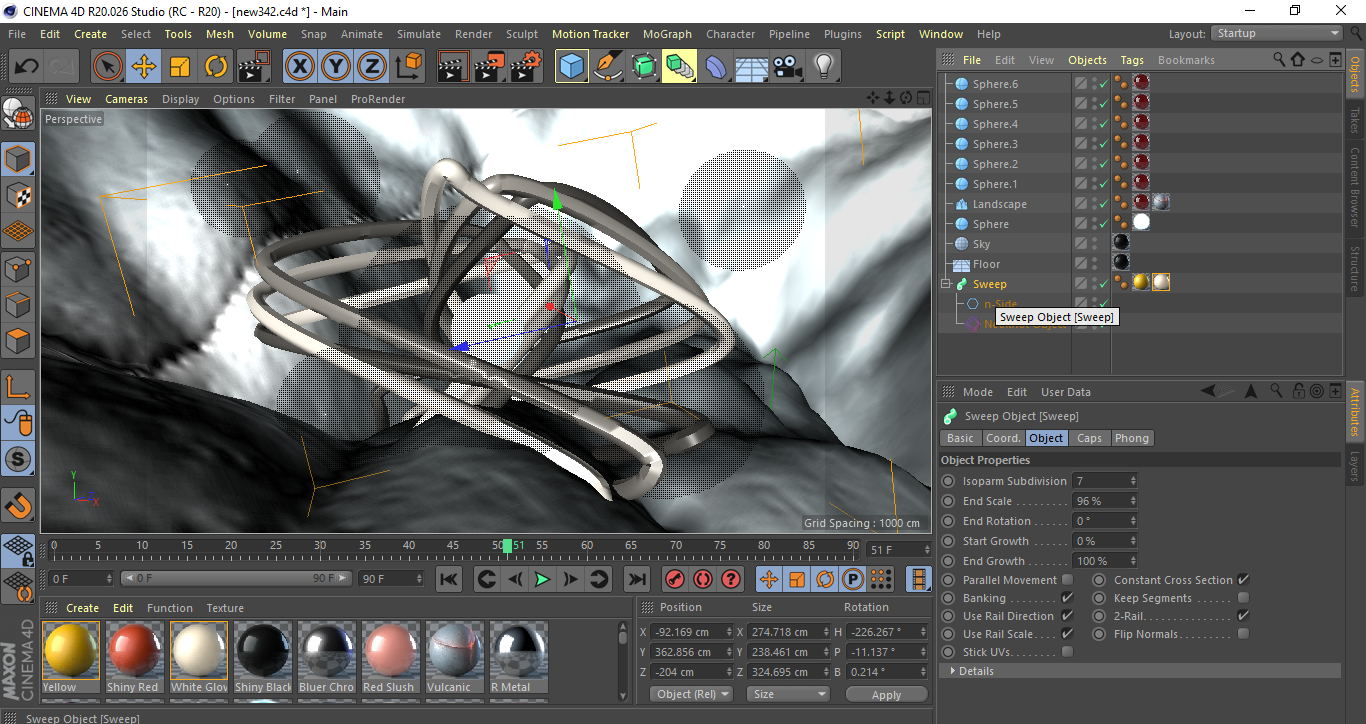Uncheck the Use Rail Scale checkbox
This screenshot has width=1366, height=724.
pos(1067,634)
